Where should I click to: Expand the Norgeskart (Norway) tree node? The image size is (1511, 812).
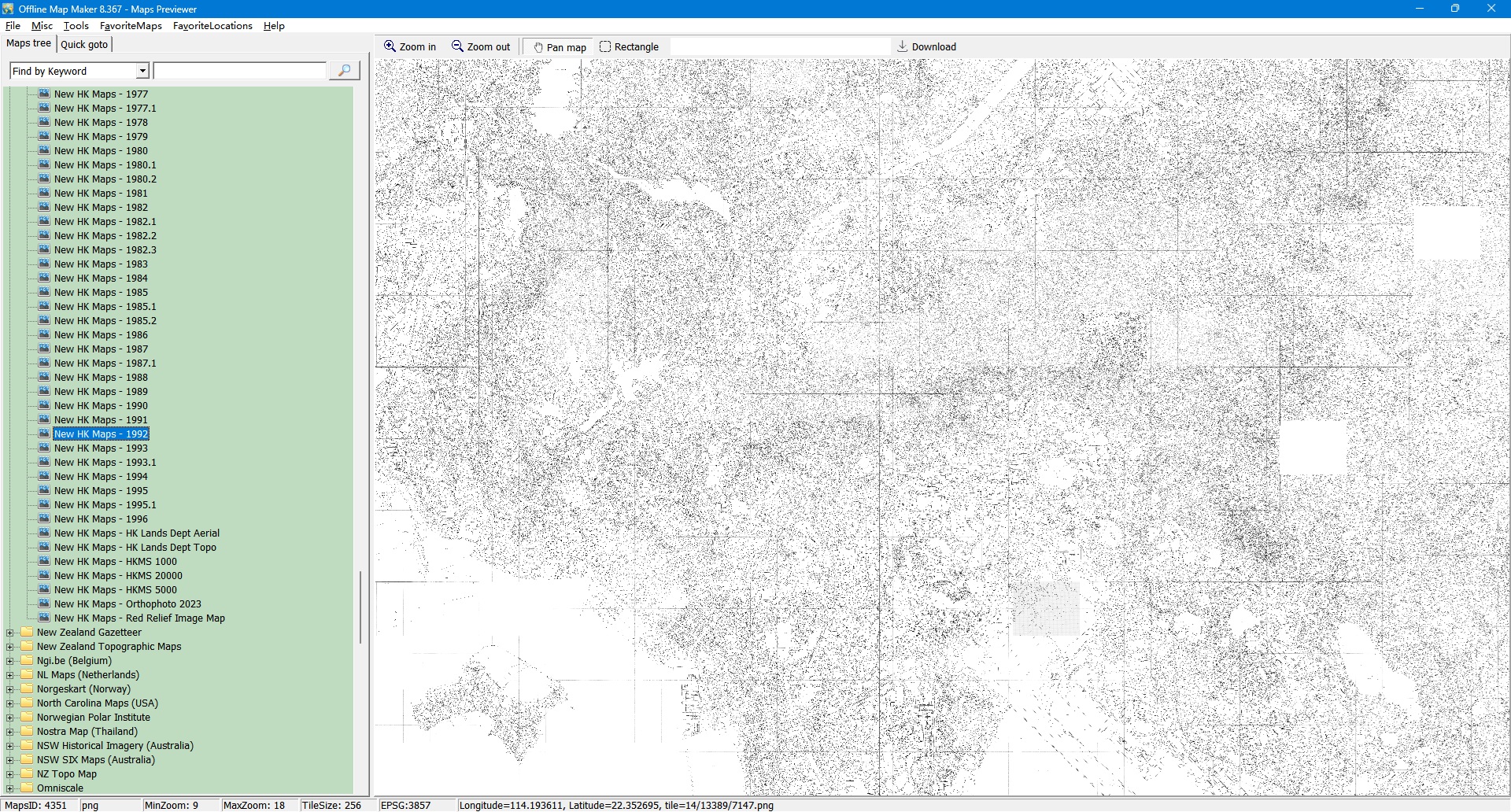10,689
